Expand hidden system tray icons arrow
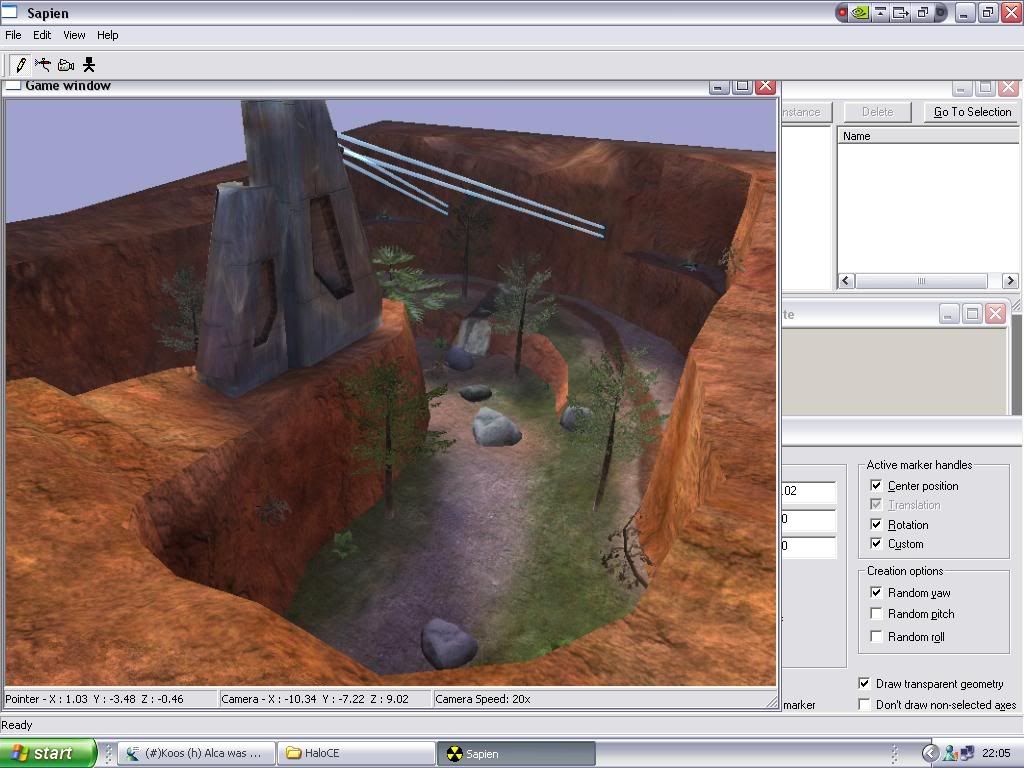The height and width of the screenshot is (768, 1024). (x=931, y=753)
